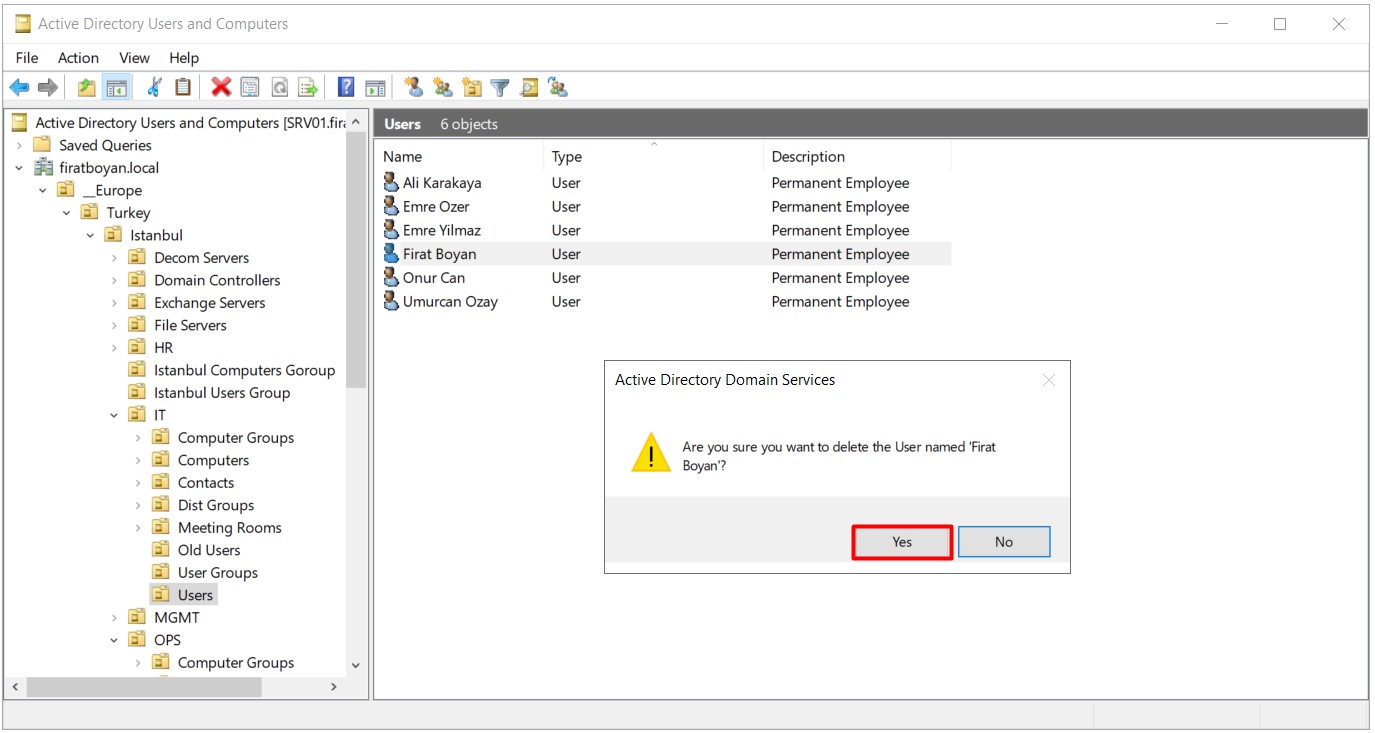Expand the Domain Controllers node
1375x733 pixels.
point(114,280)
